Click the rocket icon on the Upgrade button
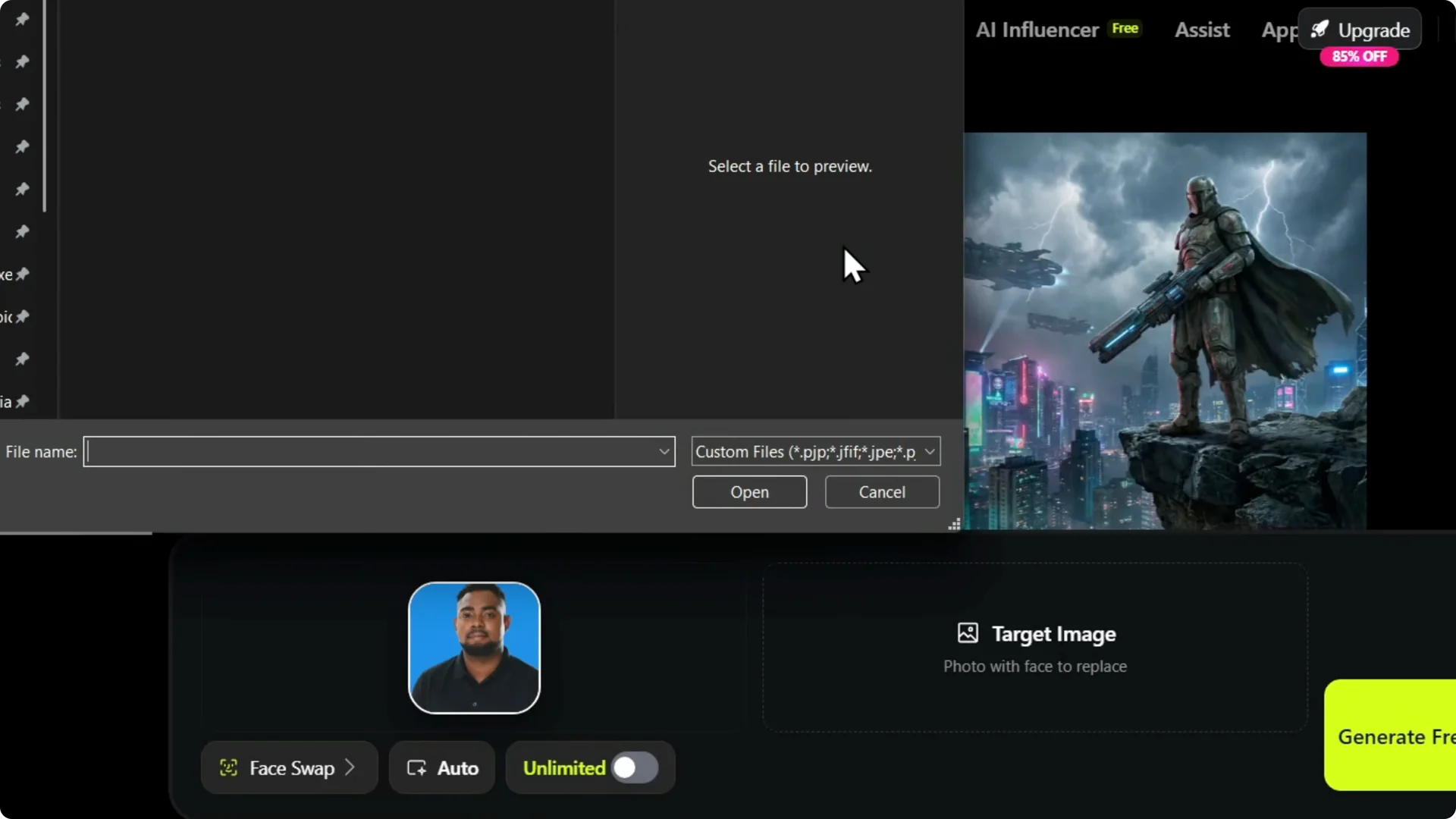The width and height of the screenshot is (1456, 819). [x=1322, y=29]
